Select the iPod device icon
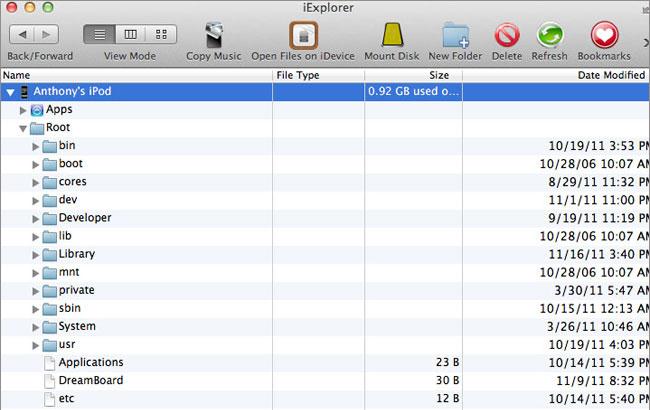The height and width of the screenshot is (410, 650). [x=24, y=92]
